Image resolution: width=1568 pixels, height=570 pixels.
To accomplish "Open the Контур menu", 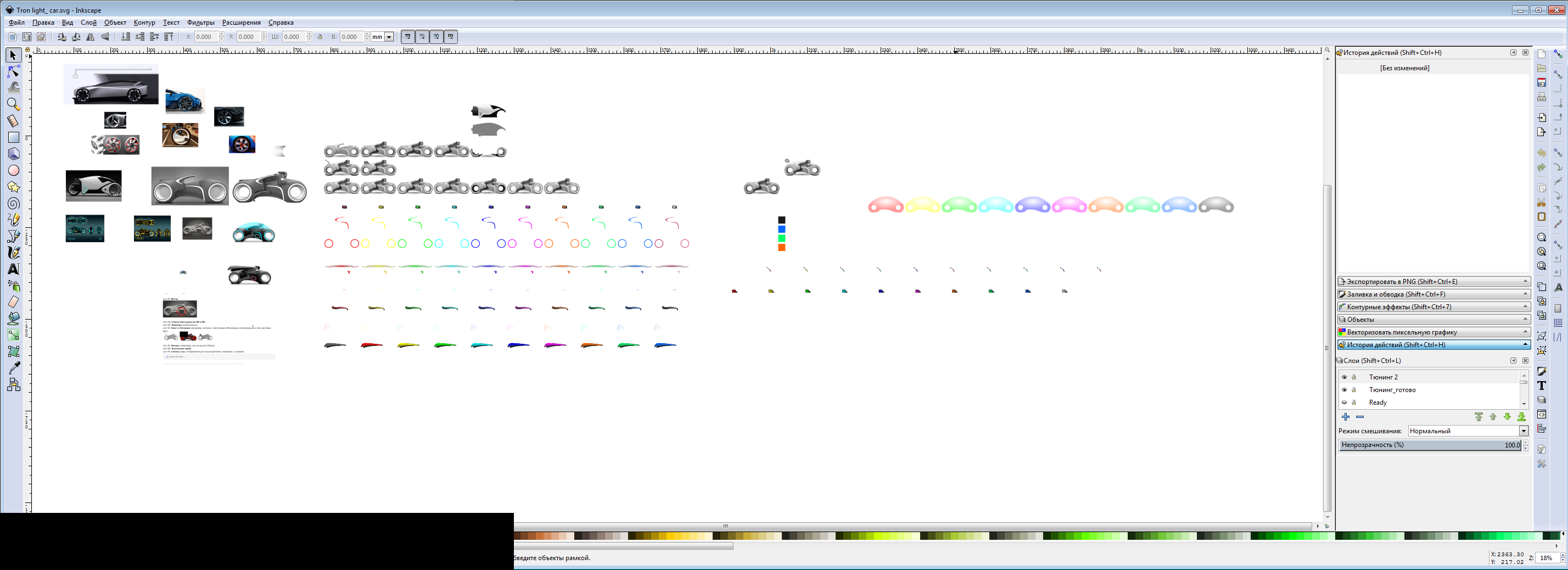I will pos(144,23).
